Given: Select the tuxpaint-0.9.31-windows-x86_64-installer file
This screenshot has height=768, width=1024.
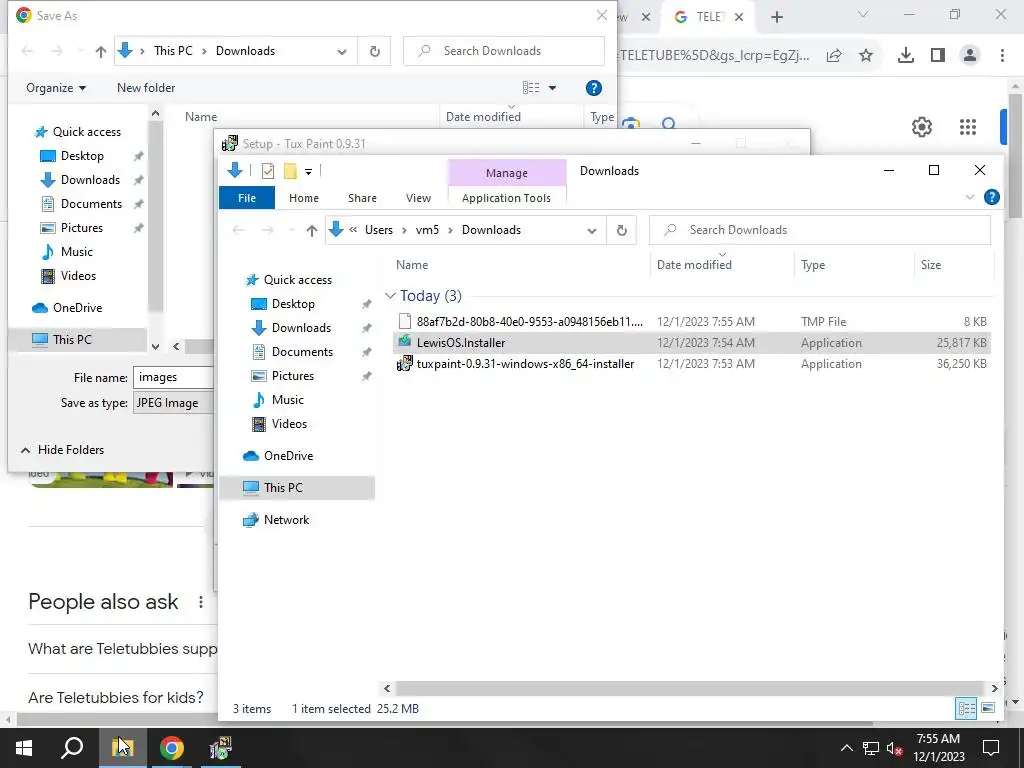Looking at the screenshot, I should pos(692,364).
